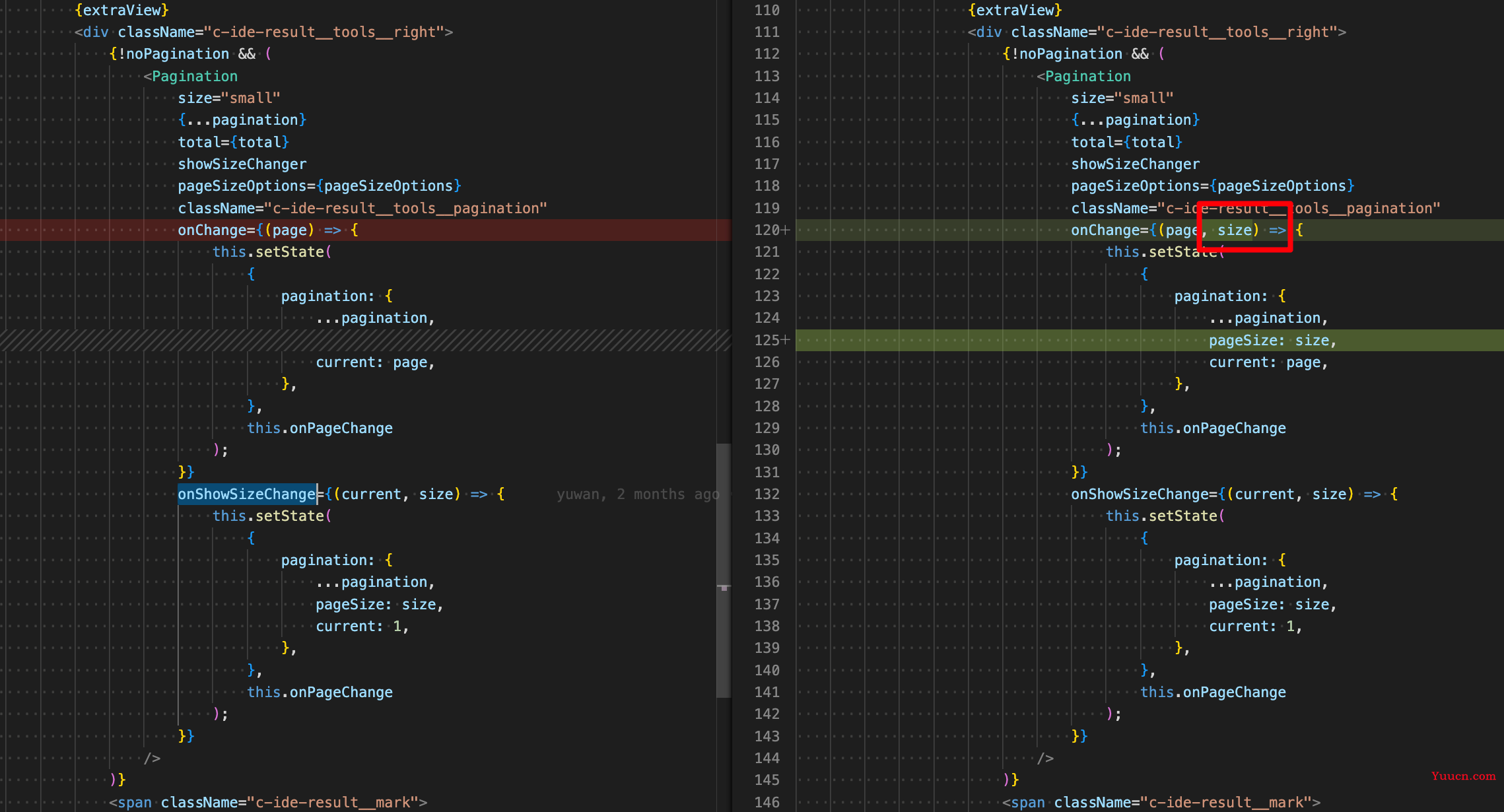The image size is (1504, 812).
Task: Click line number 120 in the right pane
Action: point(767,230)
